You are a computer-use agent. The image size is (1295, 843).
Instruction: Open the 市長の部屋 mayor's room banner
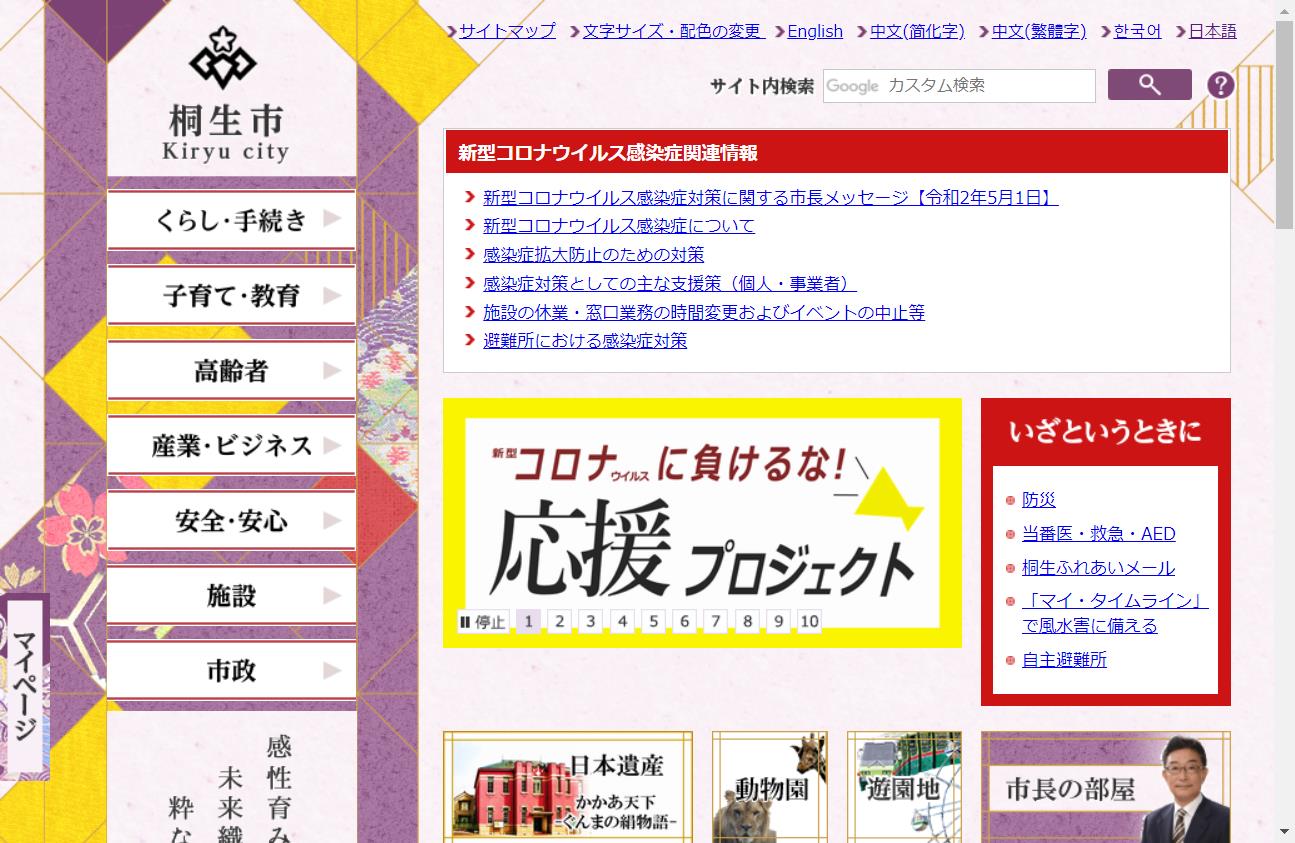[x=1104, y=790]
